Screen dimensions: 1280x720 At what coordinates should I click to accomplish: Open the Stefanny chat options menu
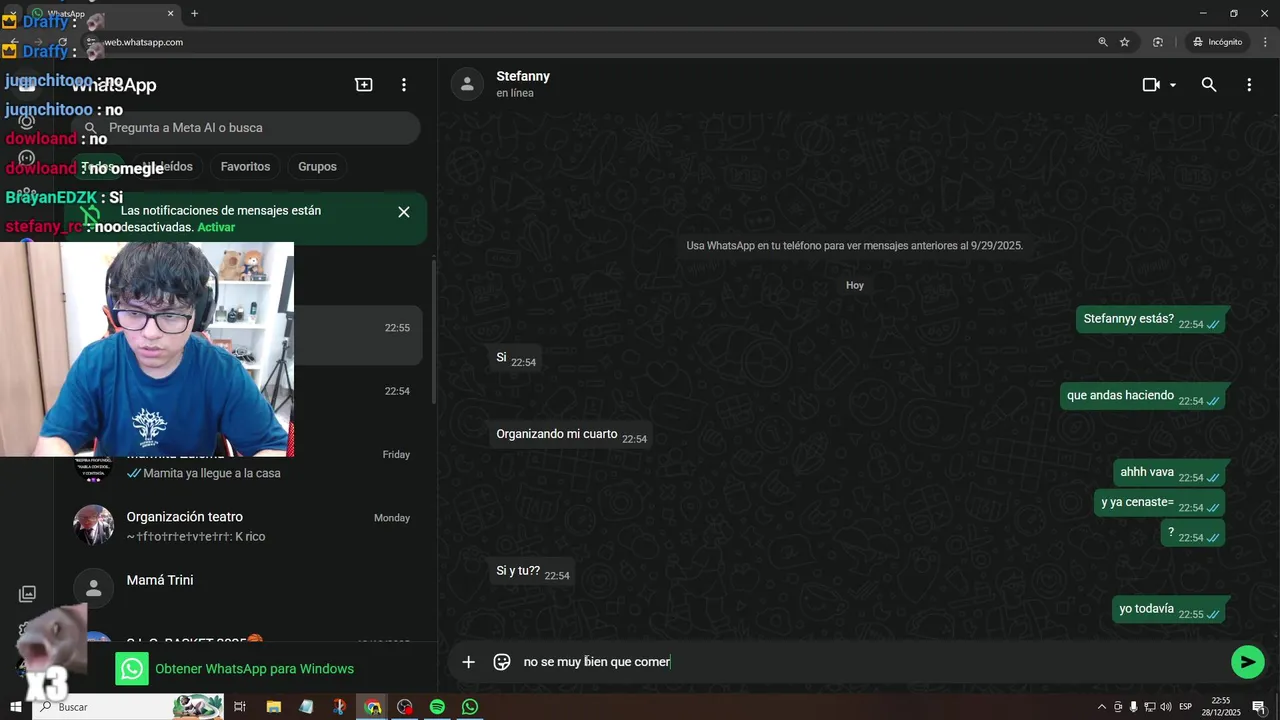pyautogui.click(x=1249, y=85)
